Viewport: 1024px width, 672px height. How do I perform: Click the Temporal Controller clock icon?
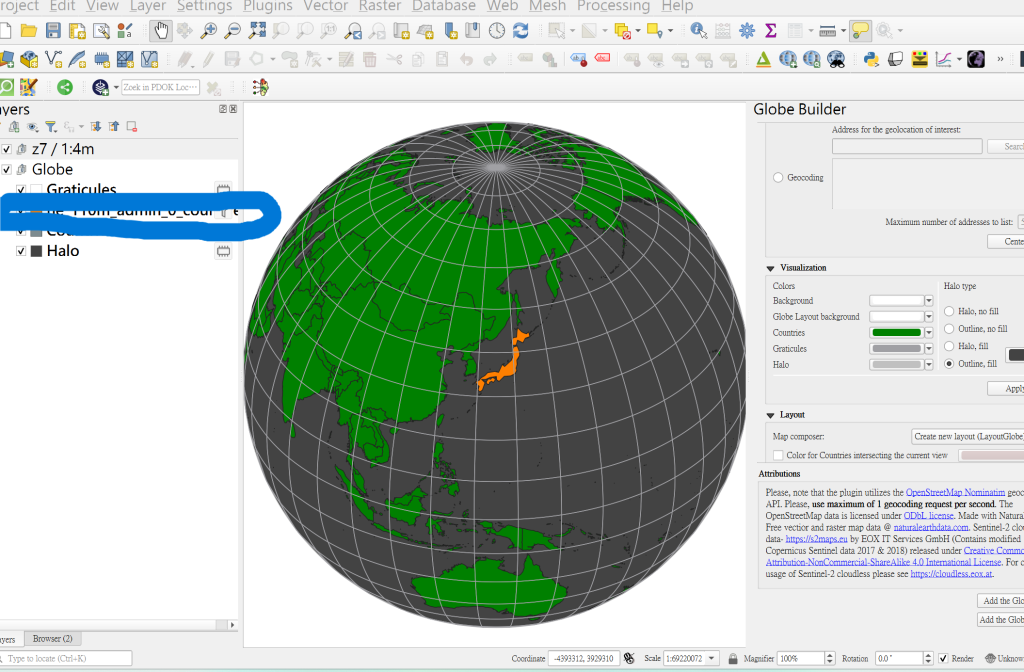tap(496, 31)
